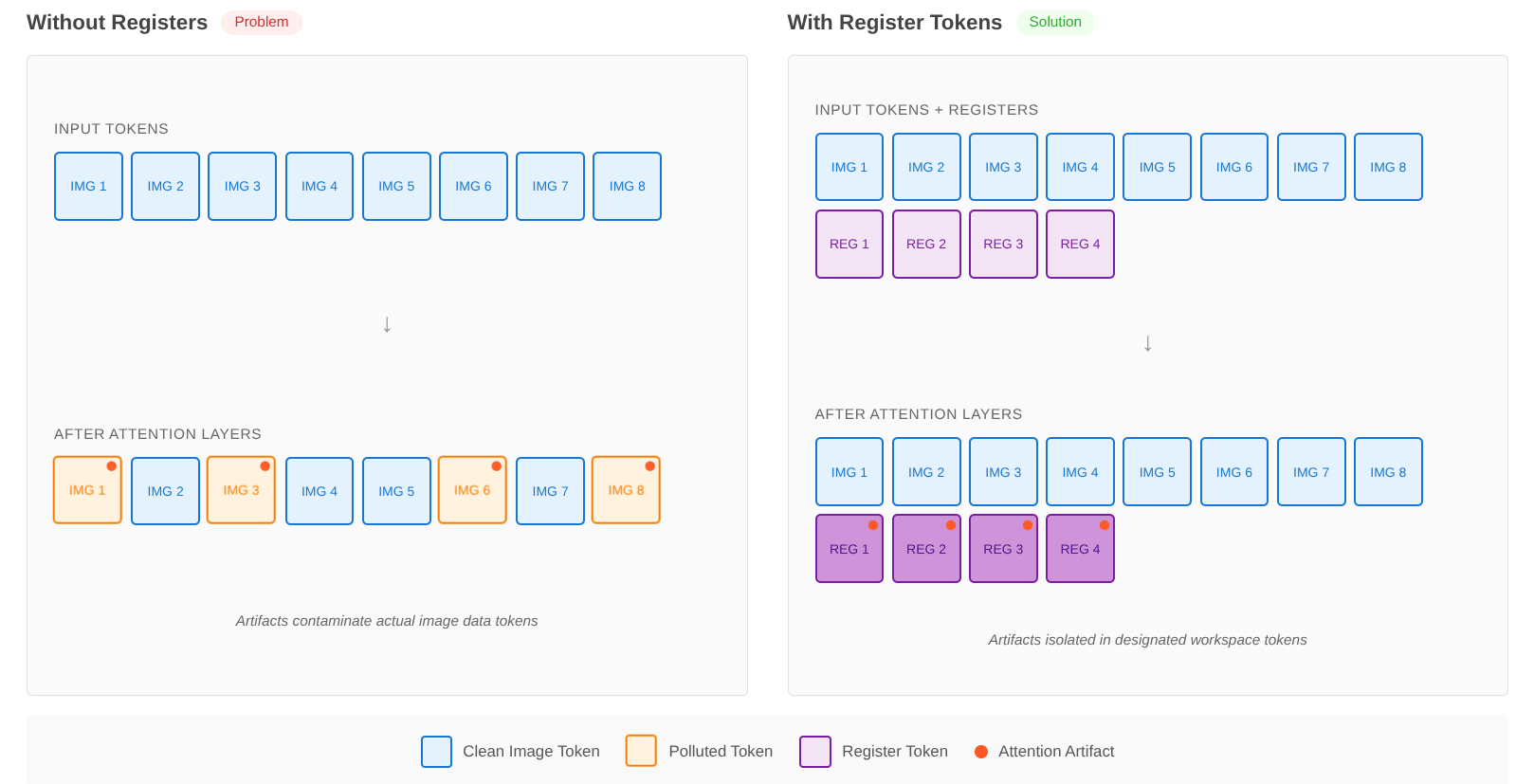Image resolution: width=1534 pixels, height=784 pixels.
Task: Click clean IMG 4 after polluted IMG 3
Action: (x=320, y=491)
